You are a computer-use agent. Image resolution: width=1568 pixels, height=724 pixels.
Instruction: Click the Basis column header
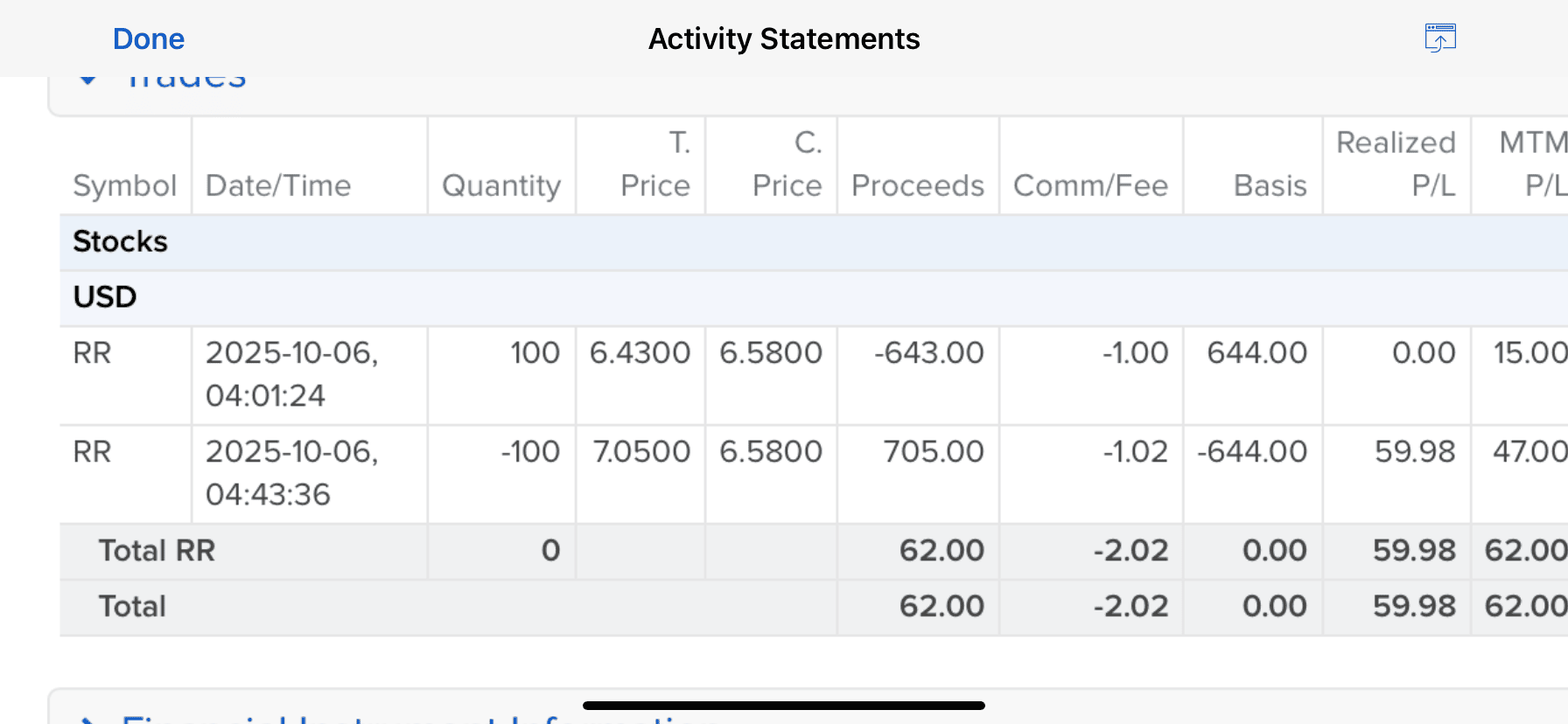click(x=1270, y=185)
